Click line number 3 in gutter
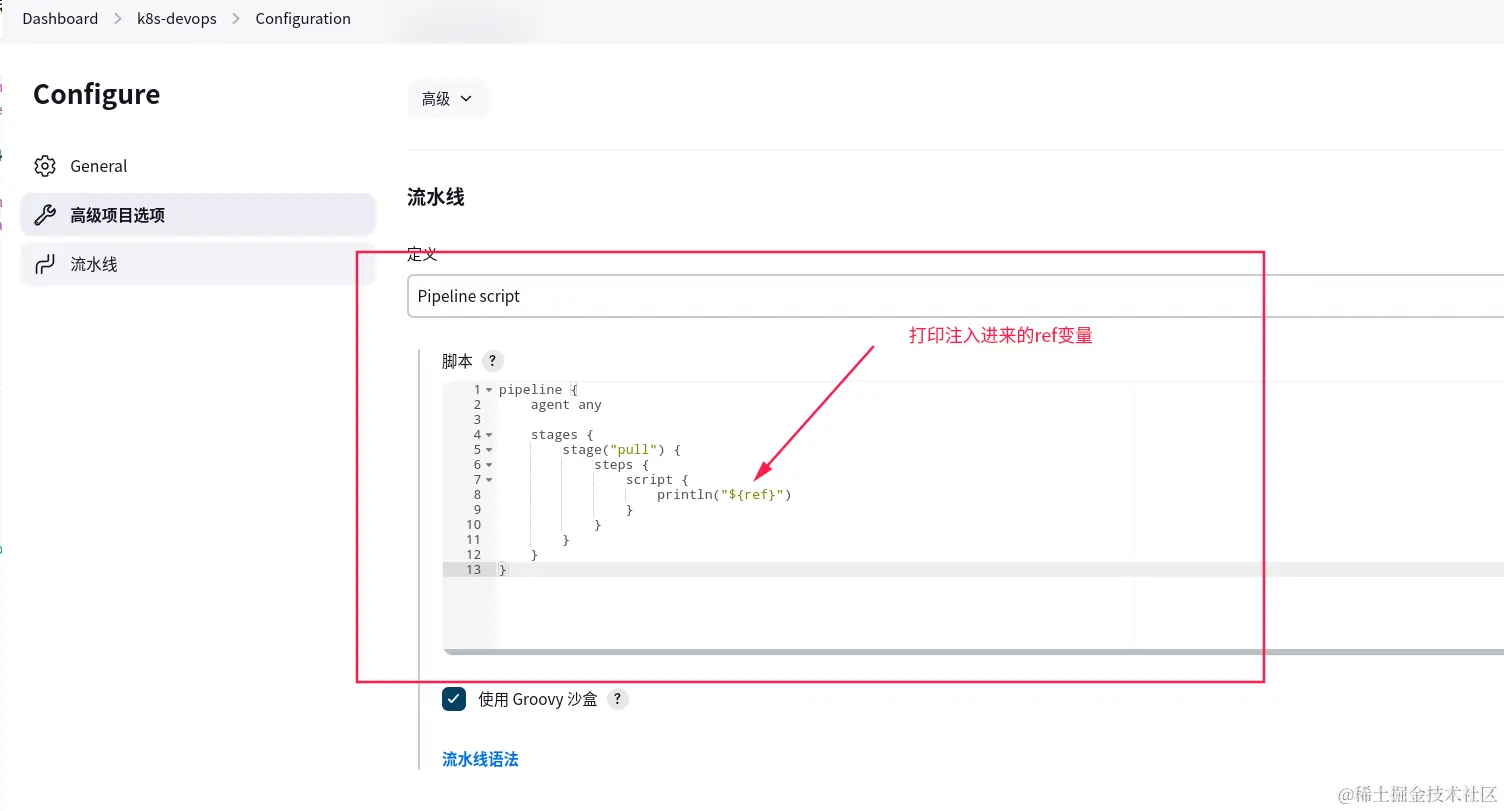 coord(477,420)
